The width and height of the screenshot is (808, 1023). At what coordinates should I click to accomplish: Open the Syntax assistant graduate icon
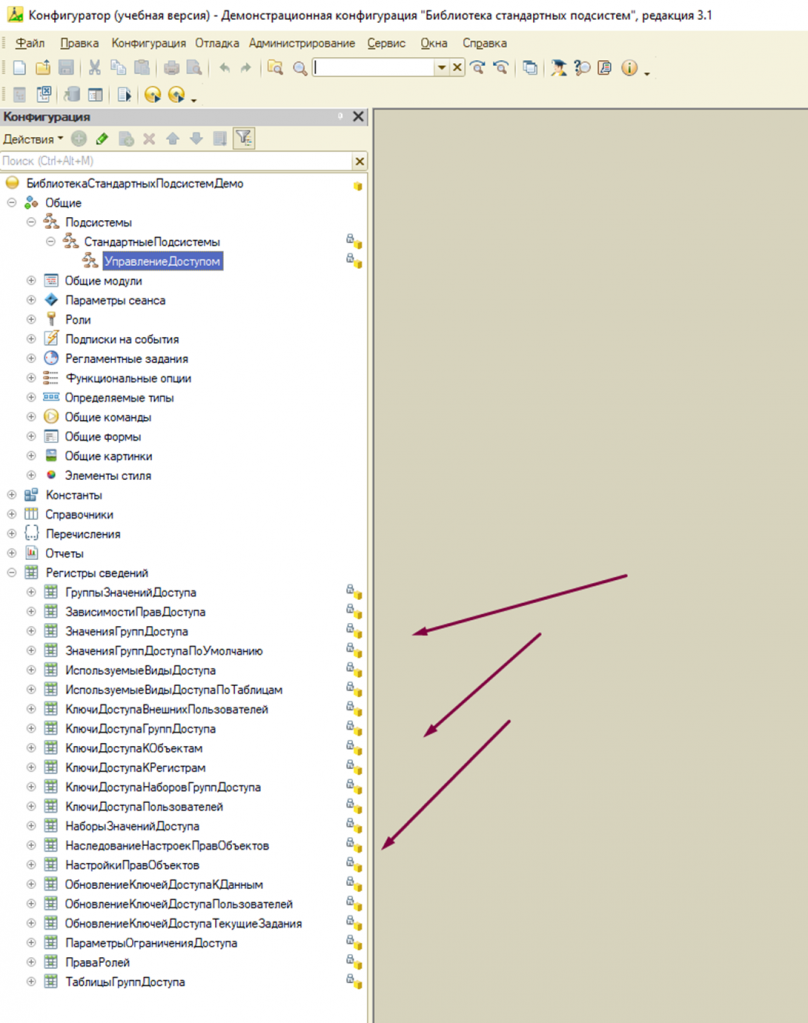click(x=558, y=68)
